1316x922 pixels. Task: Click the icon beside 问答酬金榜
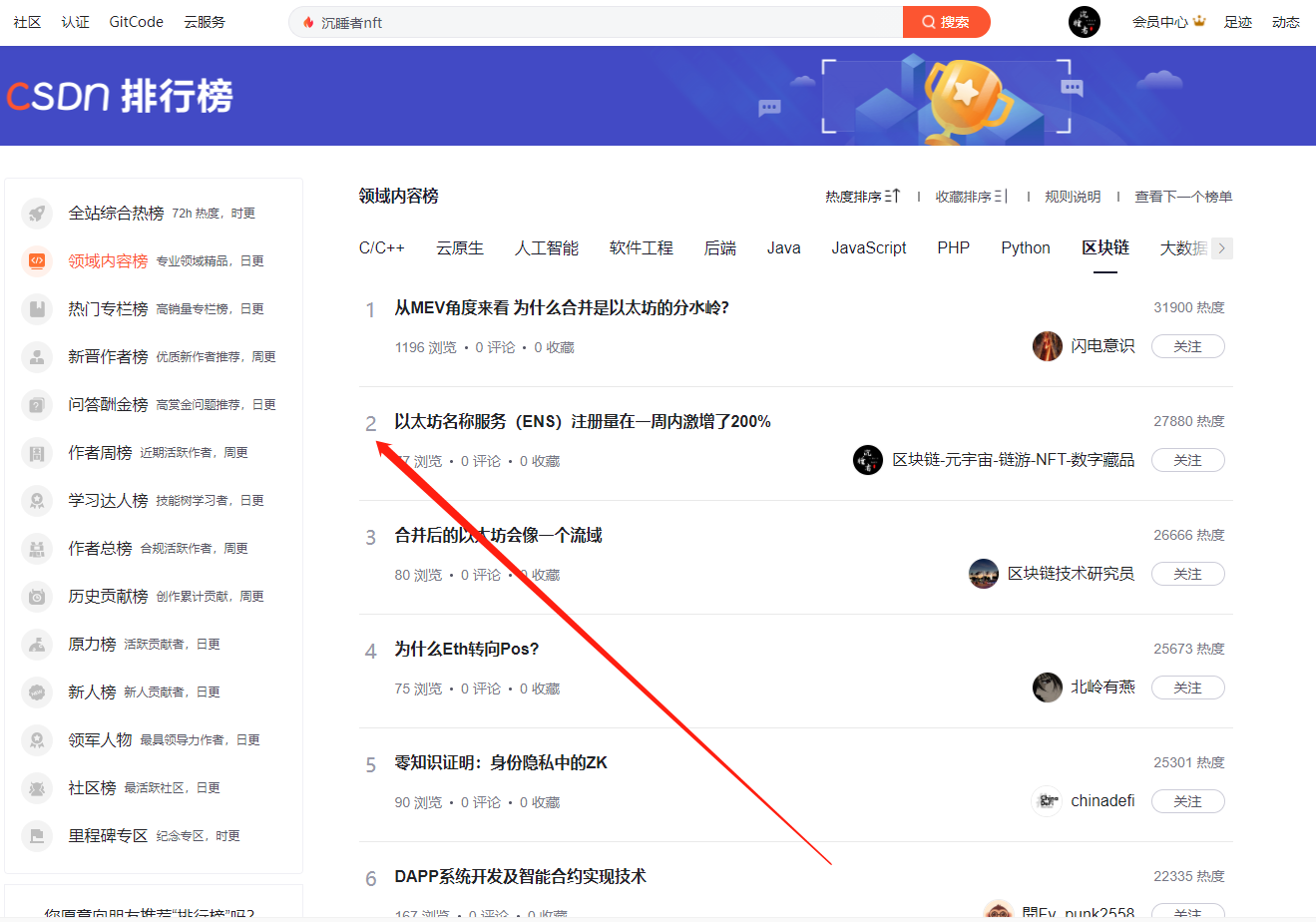pos(37,405)
